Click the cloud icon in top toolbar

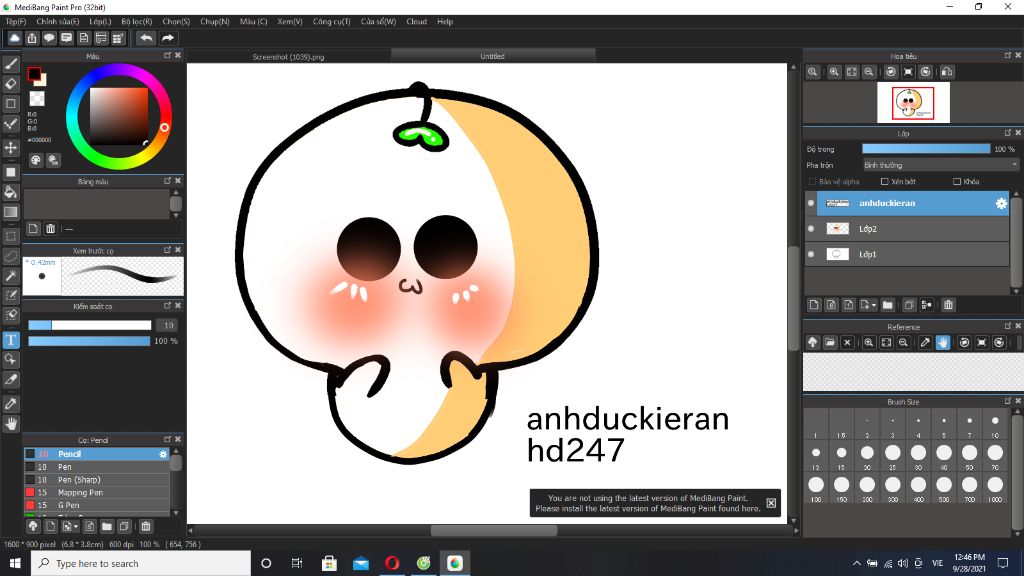(x=14, y=39)
